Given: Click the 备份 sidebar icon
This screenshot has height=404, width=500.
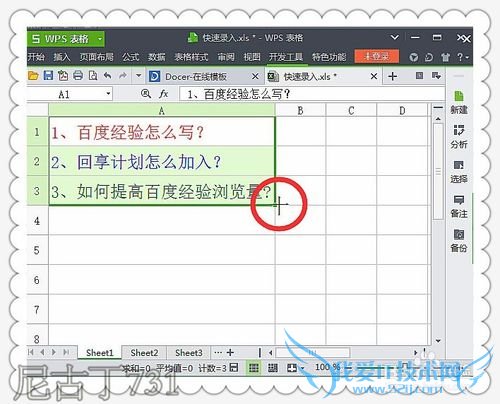Looking at the screenshot, I should click(459, 240).
